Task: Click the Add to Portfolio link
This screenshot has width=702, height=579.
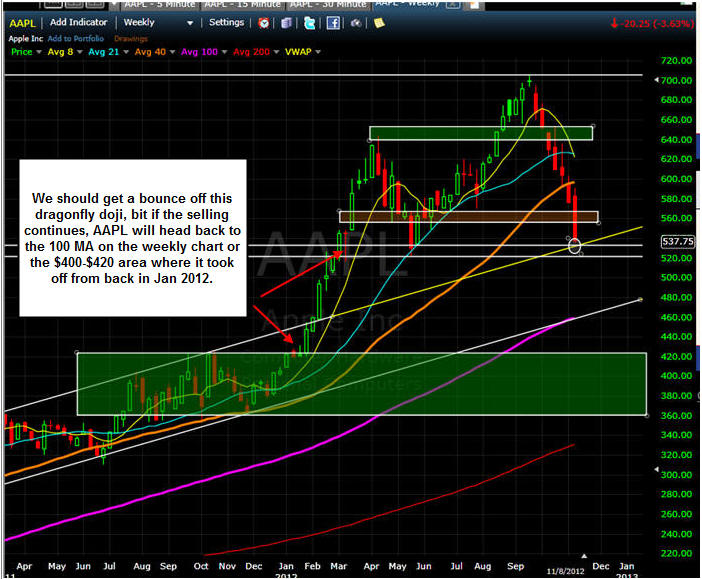Action: coord(76,39)
